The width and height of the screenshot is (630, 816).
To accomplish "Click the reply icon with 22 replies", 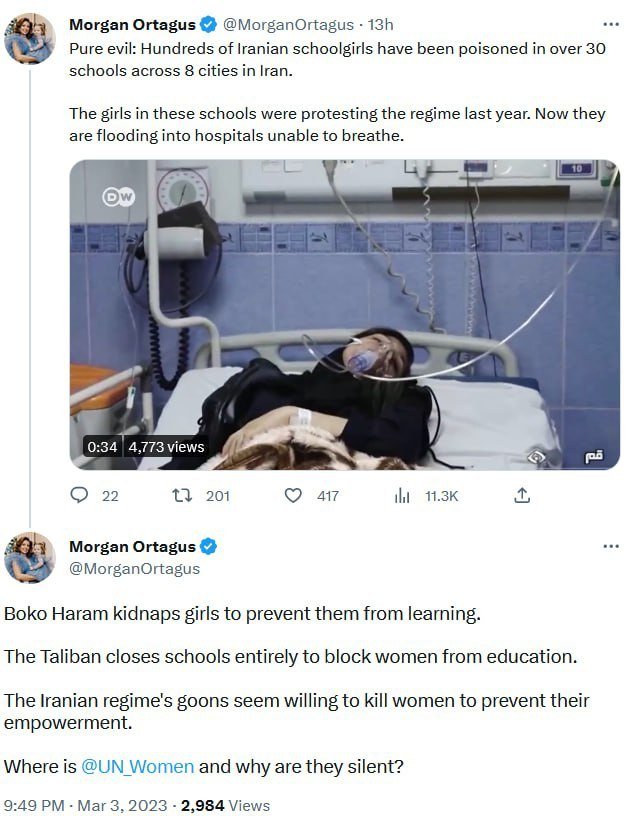I will pyautogui.click(x=81, y=495).
